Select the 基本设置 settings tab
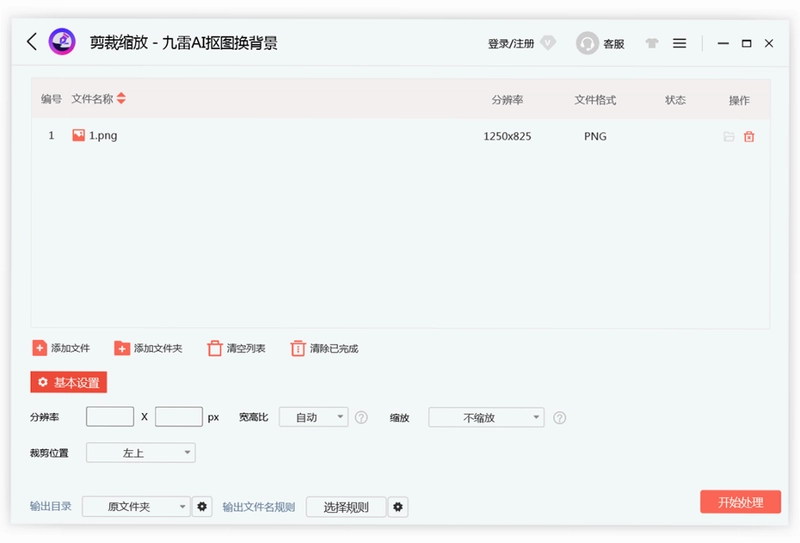 (68, 382)
